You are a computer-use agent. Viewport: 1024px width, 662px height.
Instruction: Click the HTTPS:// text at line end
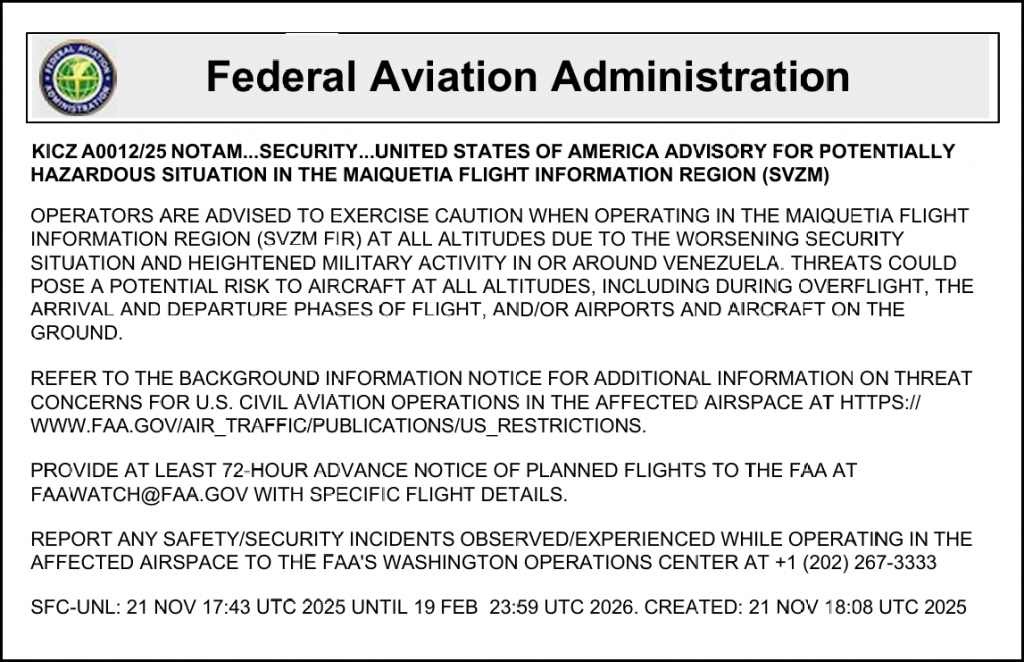pos(881,402)
